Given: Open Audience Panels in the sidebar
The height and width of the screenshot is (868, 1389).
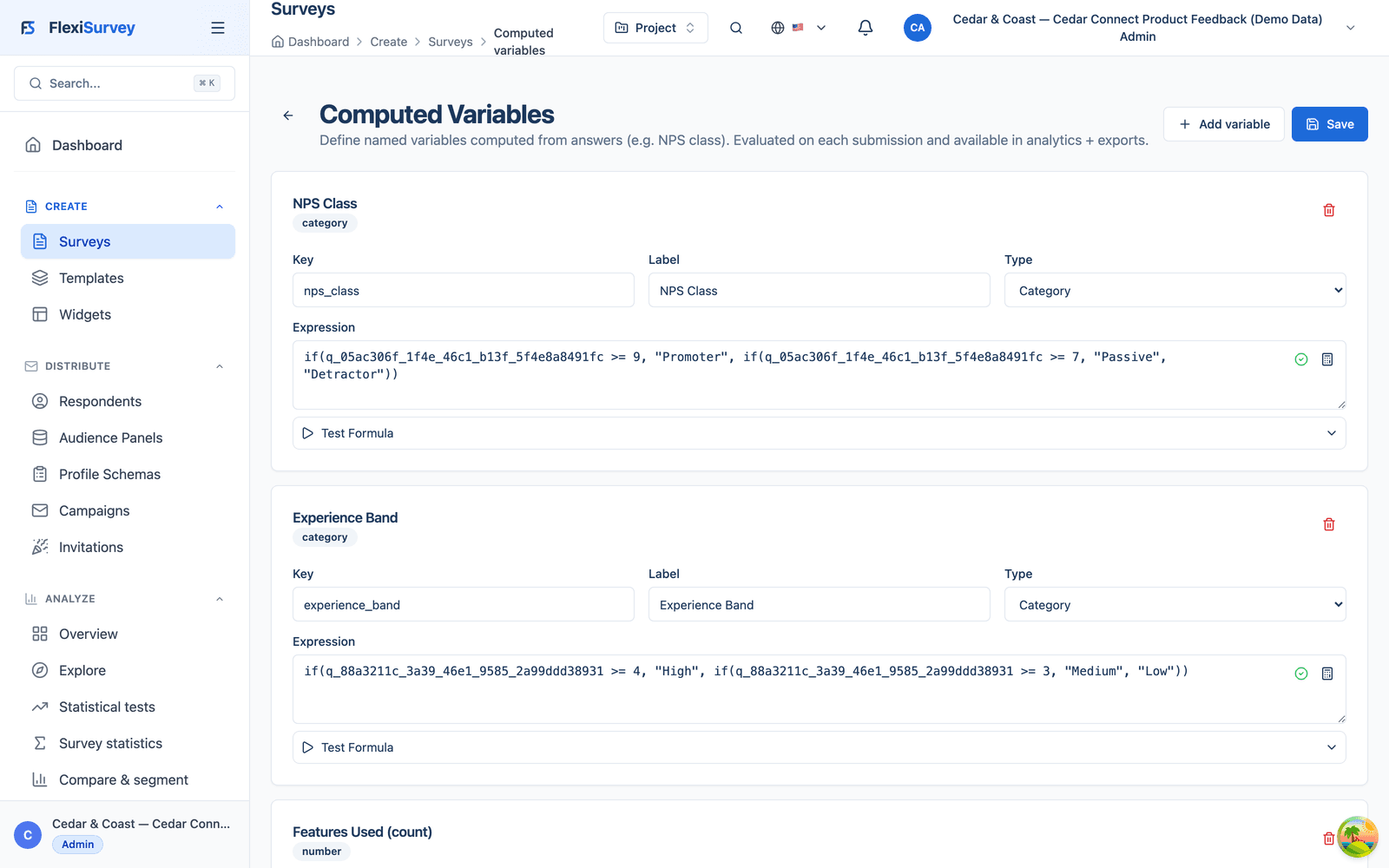Looking at the screenshot, I should (x=128, y=437).
